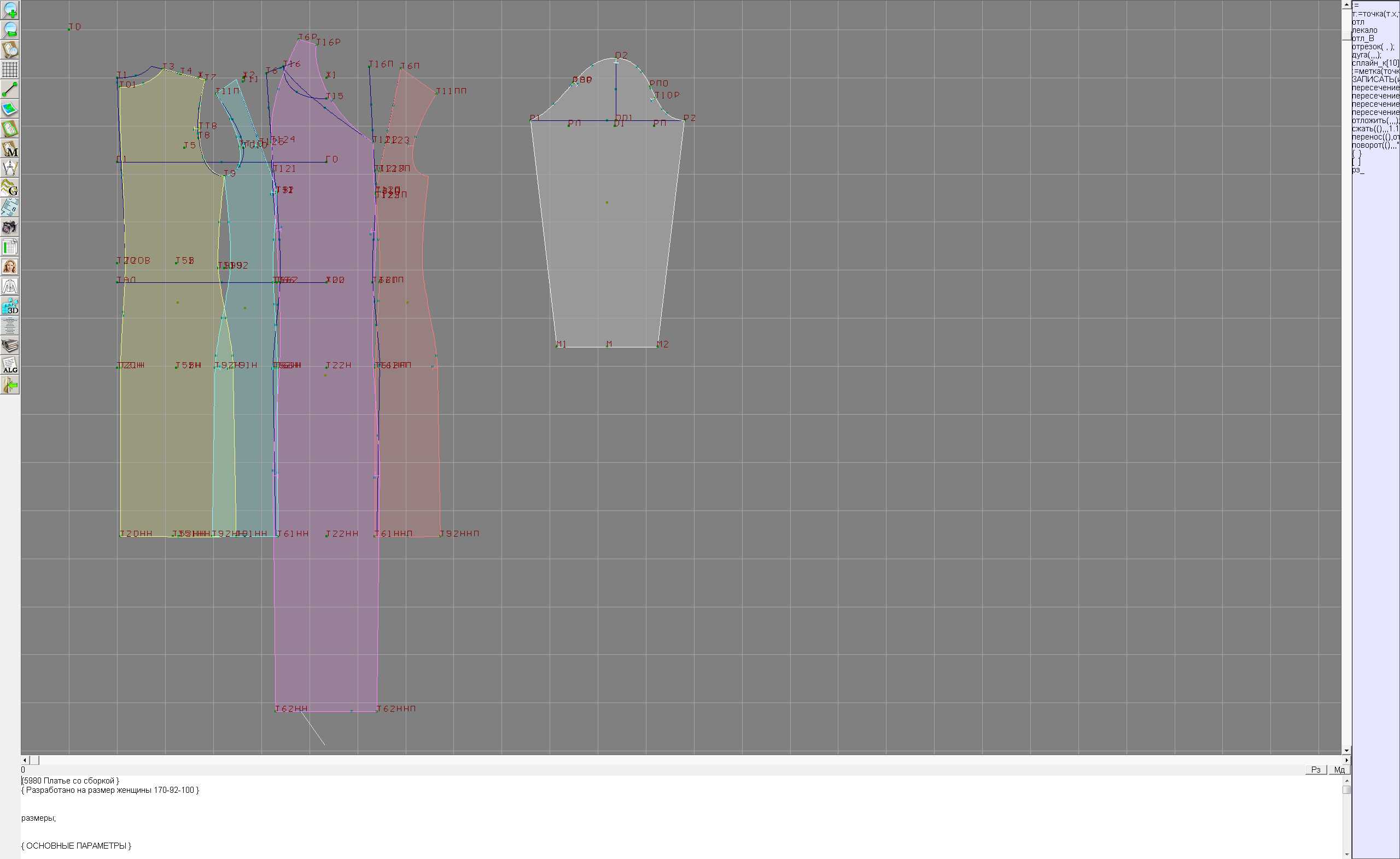Open the green spreadsheet table icon
This screenshot has height=859, width=1400.
[10, 247]
